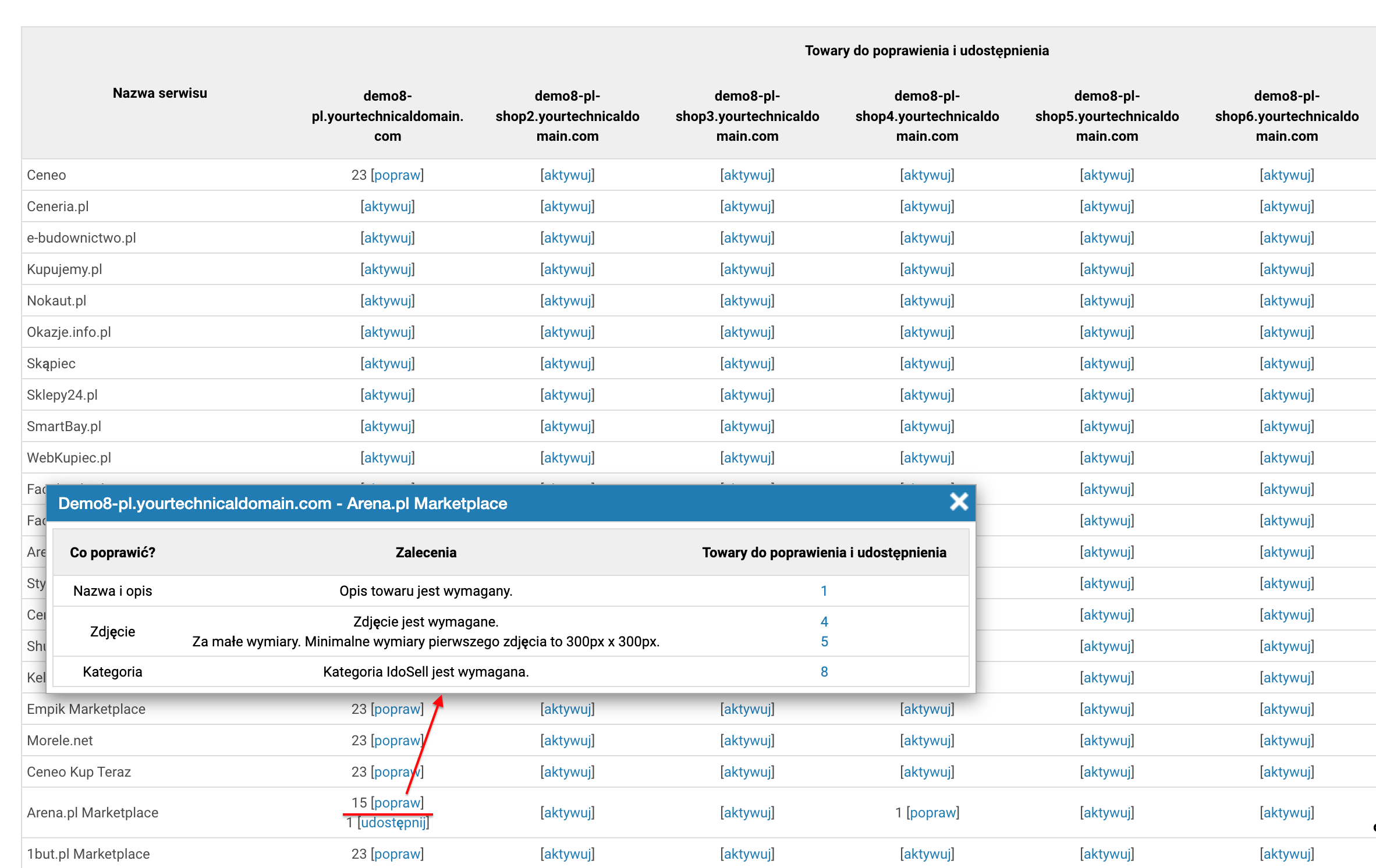1376x868 pixels.
Task: Select Opis towaru jest wymagany text
Action: click(426, 591)
